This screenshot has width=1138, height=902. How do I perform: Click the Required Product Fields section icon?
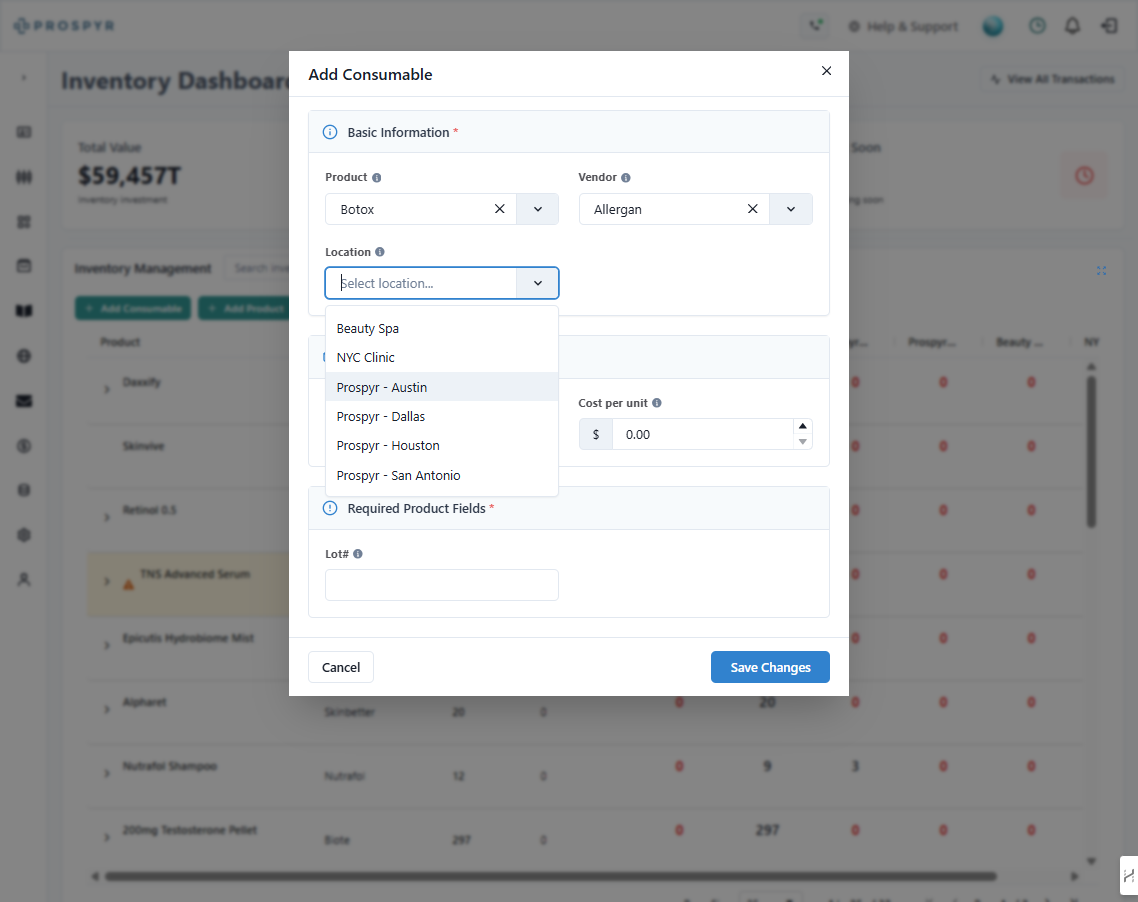330,508
